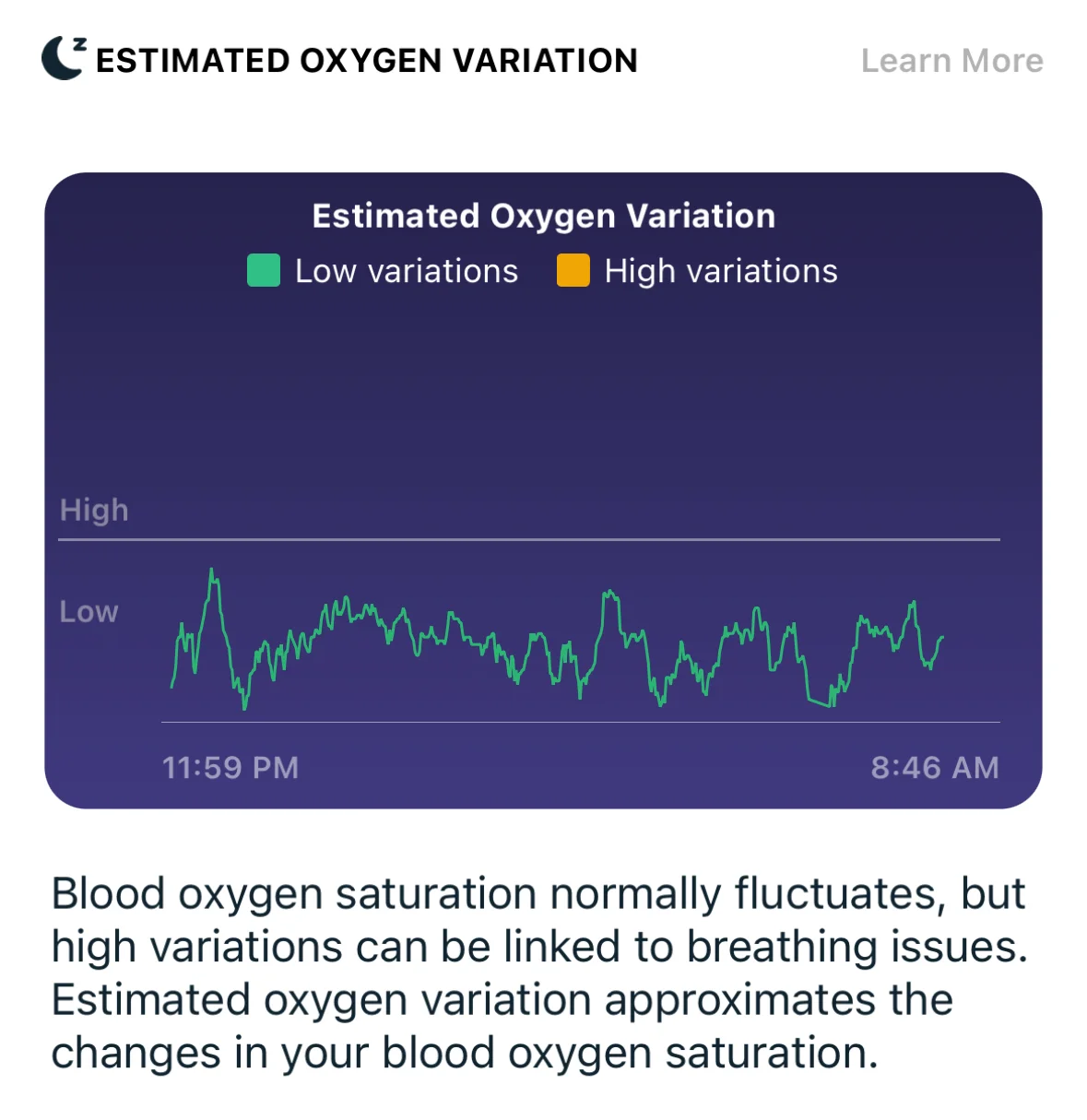Image resolution: width=1087 pixels, height=1120 pixels.
Task: Tap the chart title inside the purple card
Action: 543,216
